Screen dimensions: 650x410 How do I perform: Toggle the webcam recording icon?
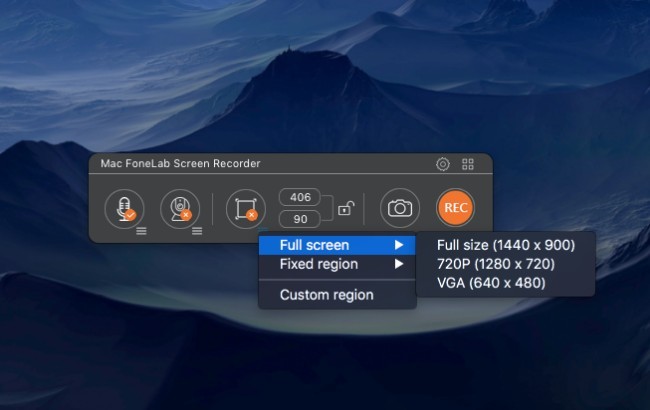pyautogui.click(x=180, y=209)
